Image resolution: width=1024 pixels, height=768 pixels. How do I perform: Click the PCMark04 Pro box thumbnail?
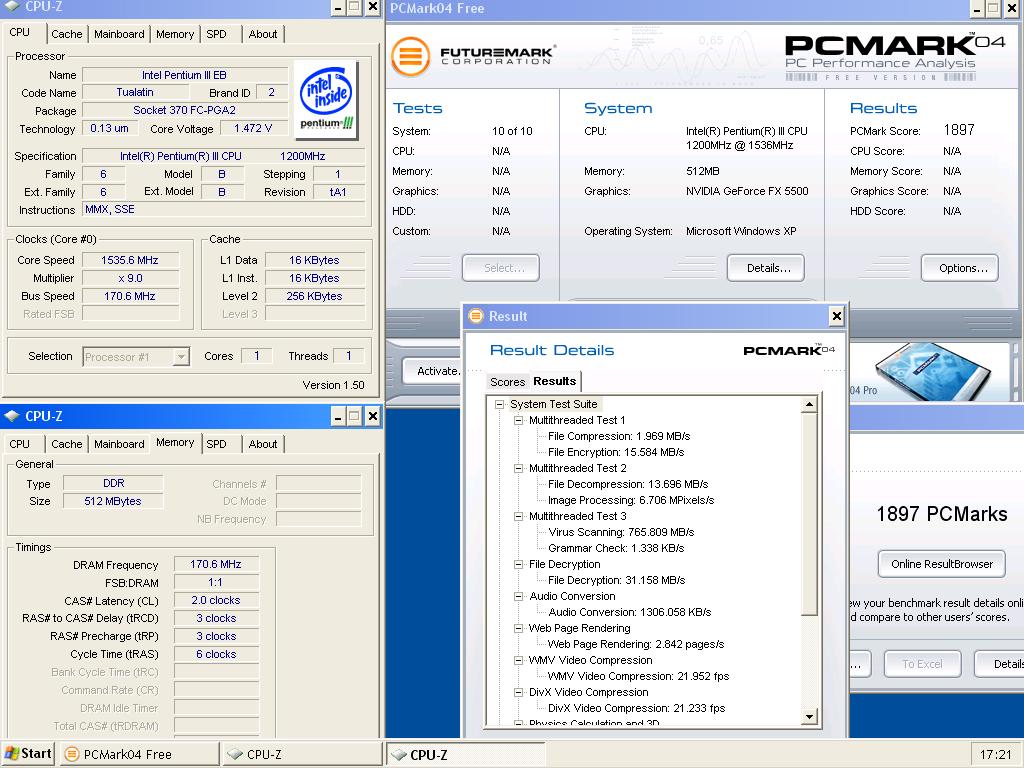[x=931, y=371]
